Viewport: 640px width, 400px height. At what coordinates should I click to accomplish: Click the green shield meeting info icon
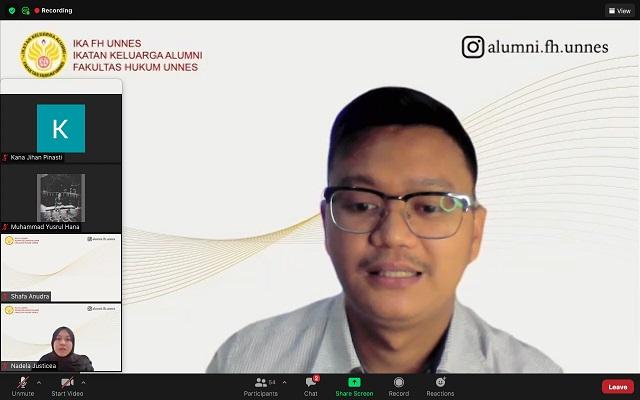[x=12, y=10]
